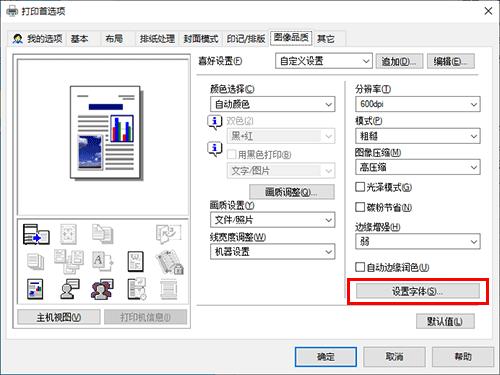This screenshot has width=500, height=375.
Task: Confirm with the 确定 button
Action: click(326, 357)
